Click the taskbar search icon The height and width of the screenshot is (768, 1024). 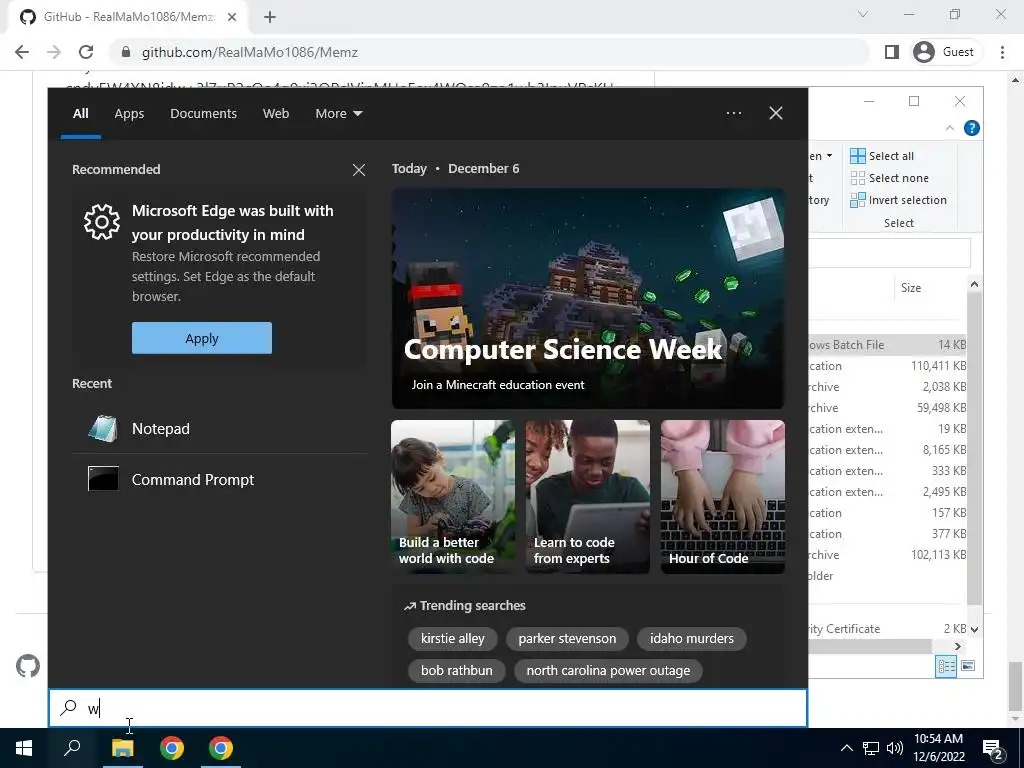(x=72, y=748)
